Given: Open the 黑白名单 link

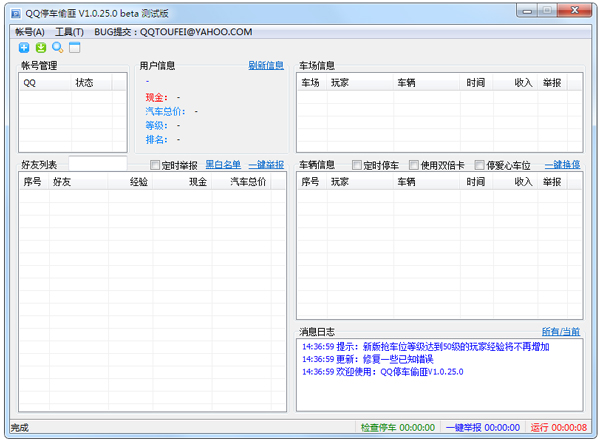Looking at the screenshot, I should [223, 165].
